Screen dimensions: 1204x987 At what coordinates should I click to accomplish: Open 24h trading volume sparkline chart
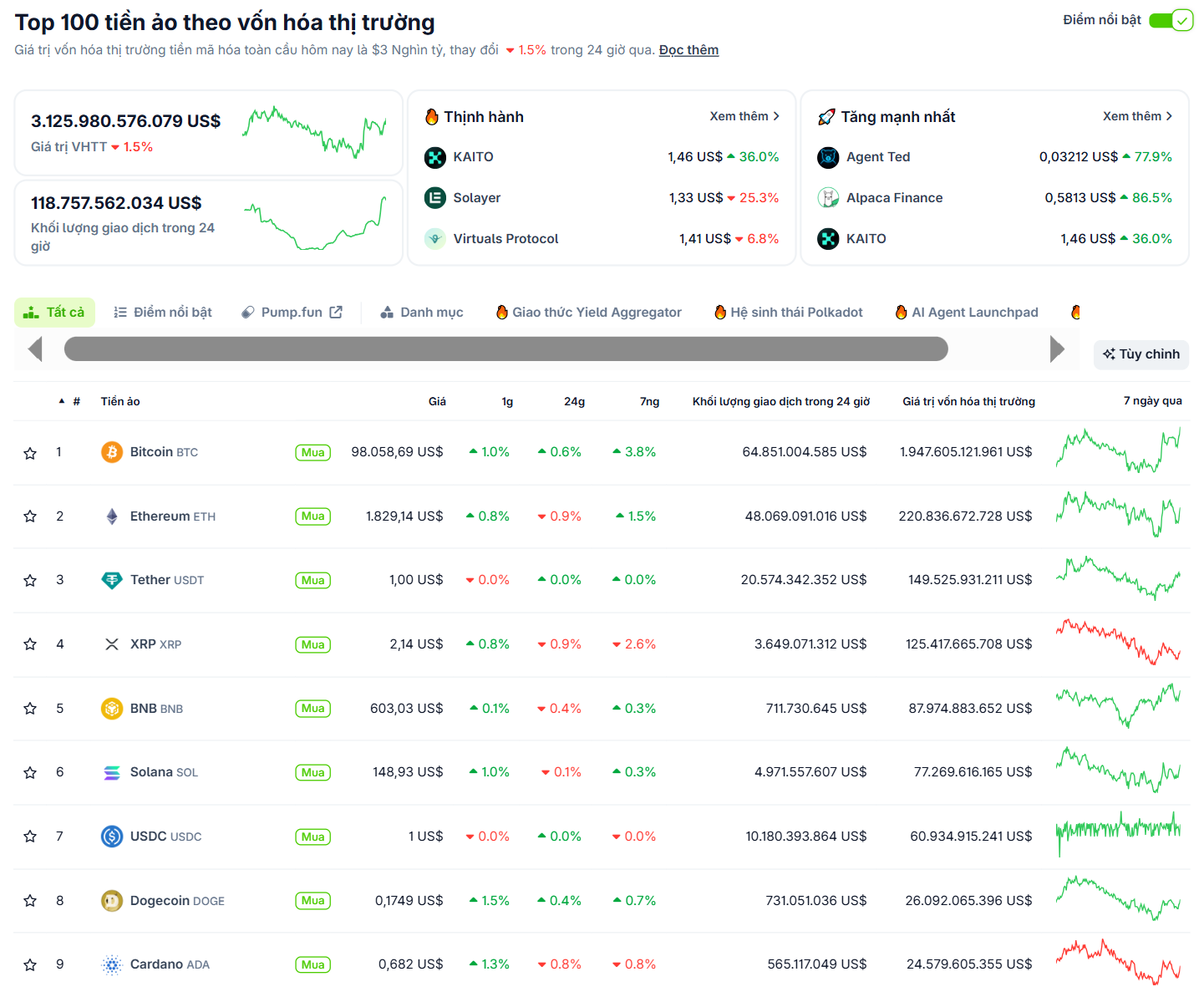point(315,223)
